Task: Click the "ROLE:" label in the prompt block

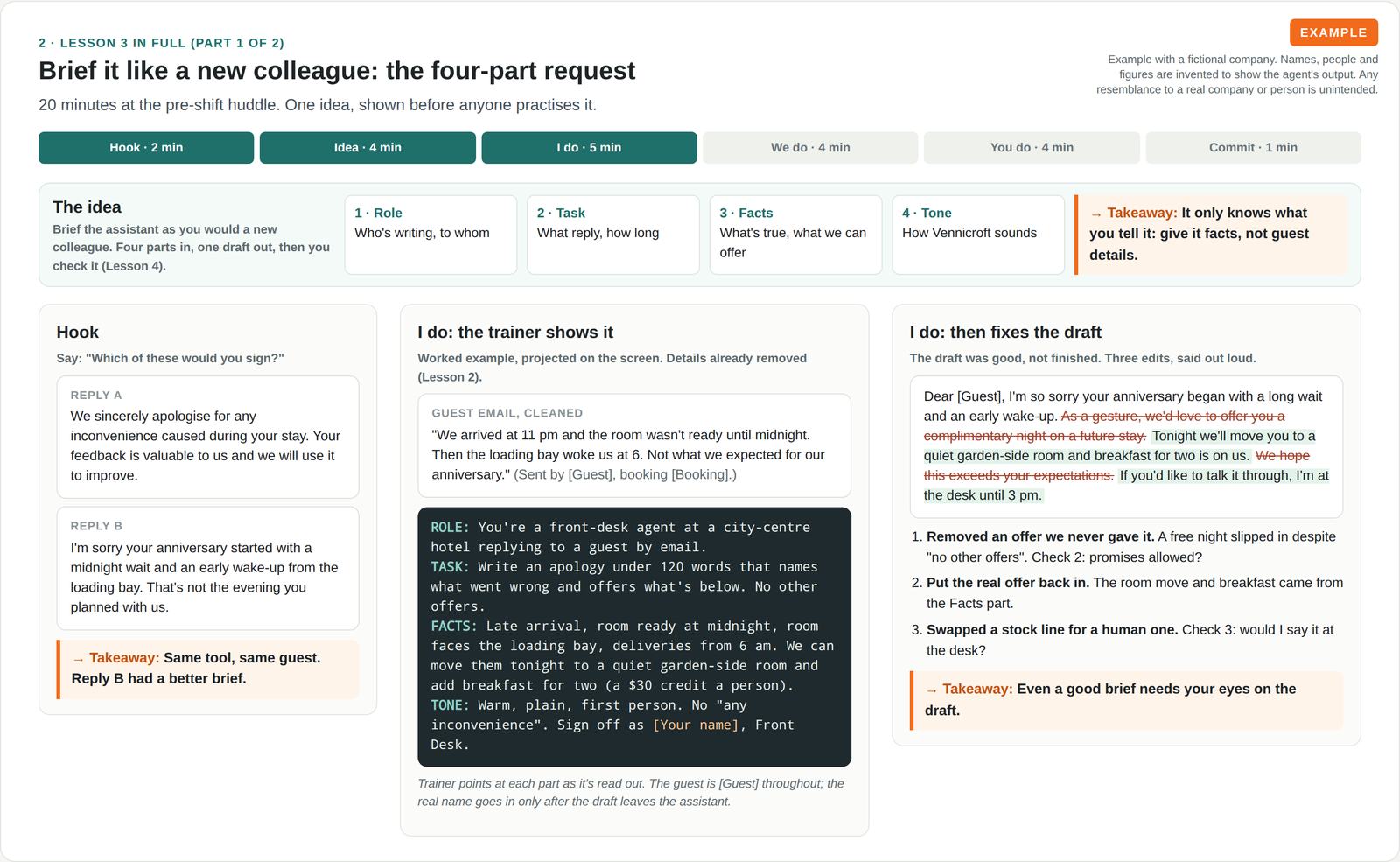Action: [450, 528]
